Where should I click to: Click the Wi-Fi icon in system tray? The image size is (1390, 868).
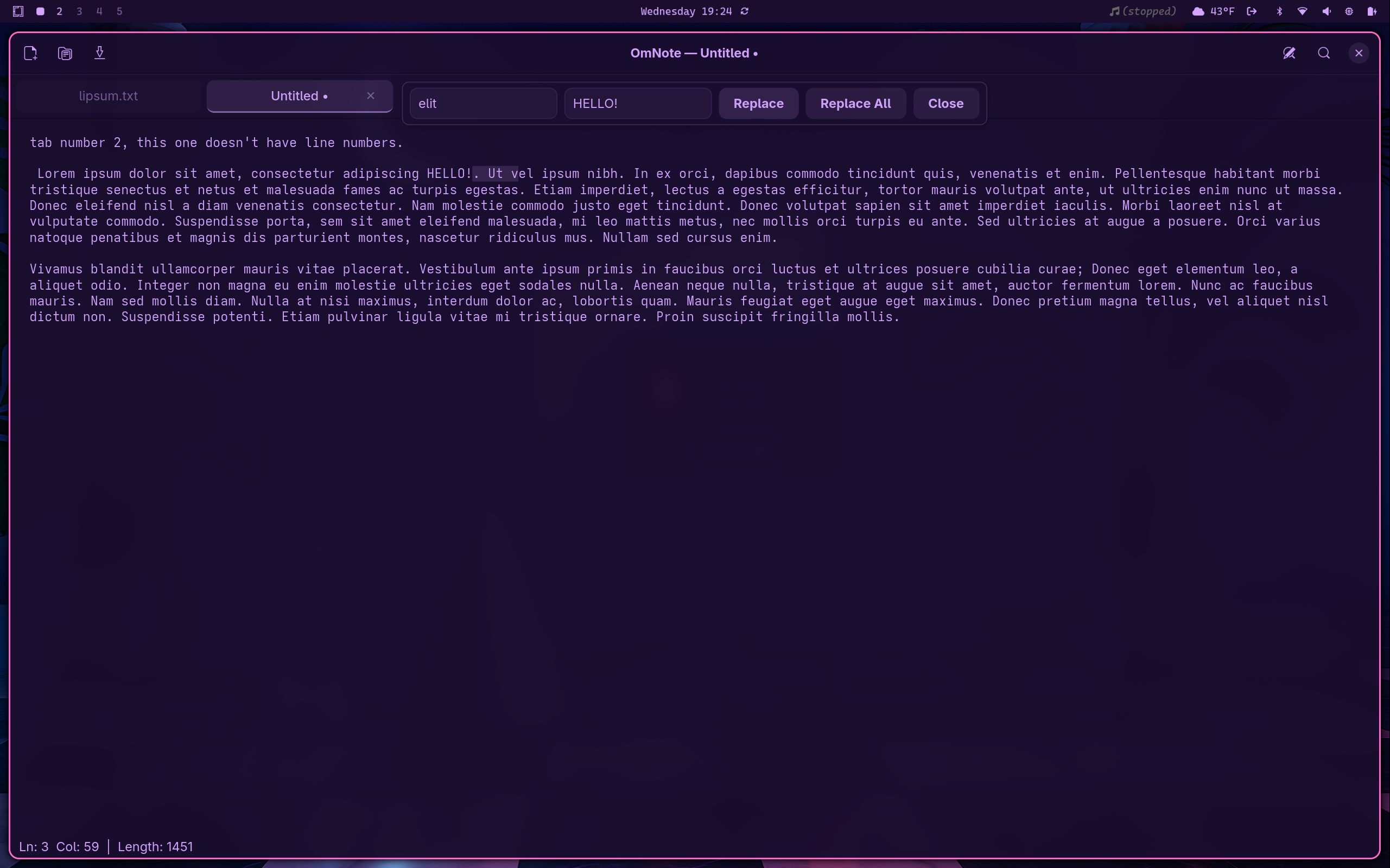coord(1302,11)
